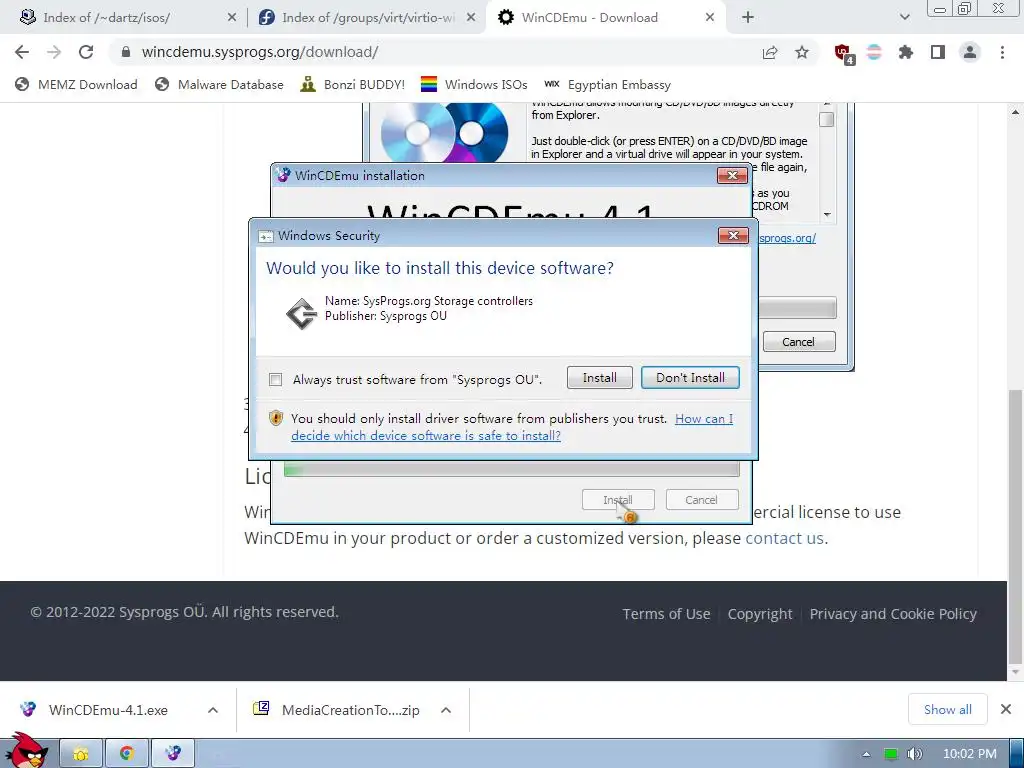1024x768 pixels.
Task: Expand MediaCreationTo zip download options chevron
Action: [x=446, y=710]
